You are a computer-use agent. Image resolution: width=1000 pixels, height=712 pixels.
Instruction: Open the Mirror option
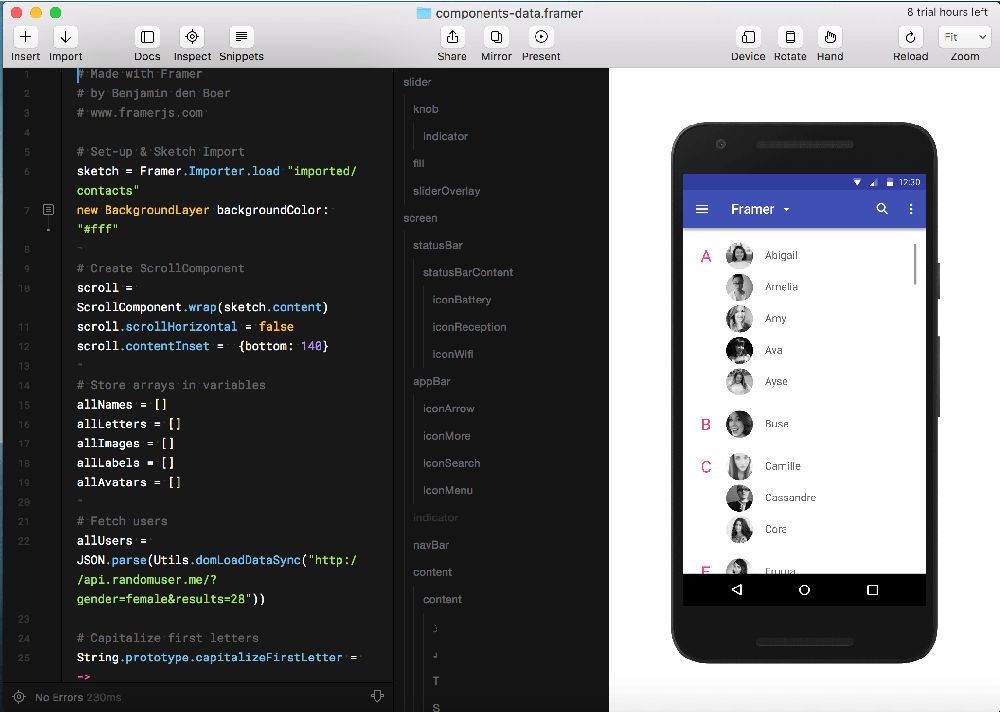click(x=496, y=37)
